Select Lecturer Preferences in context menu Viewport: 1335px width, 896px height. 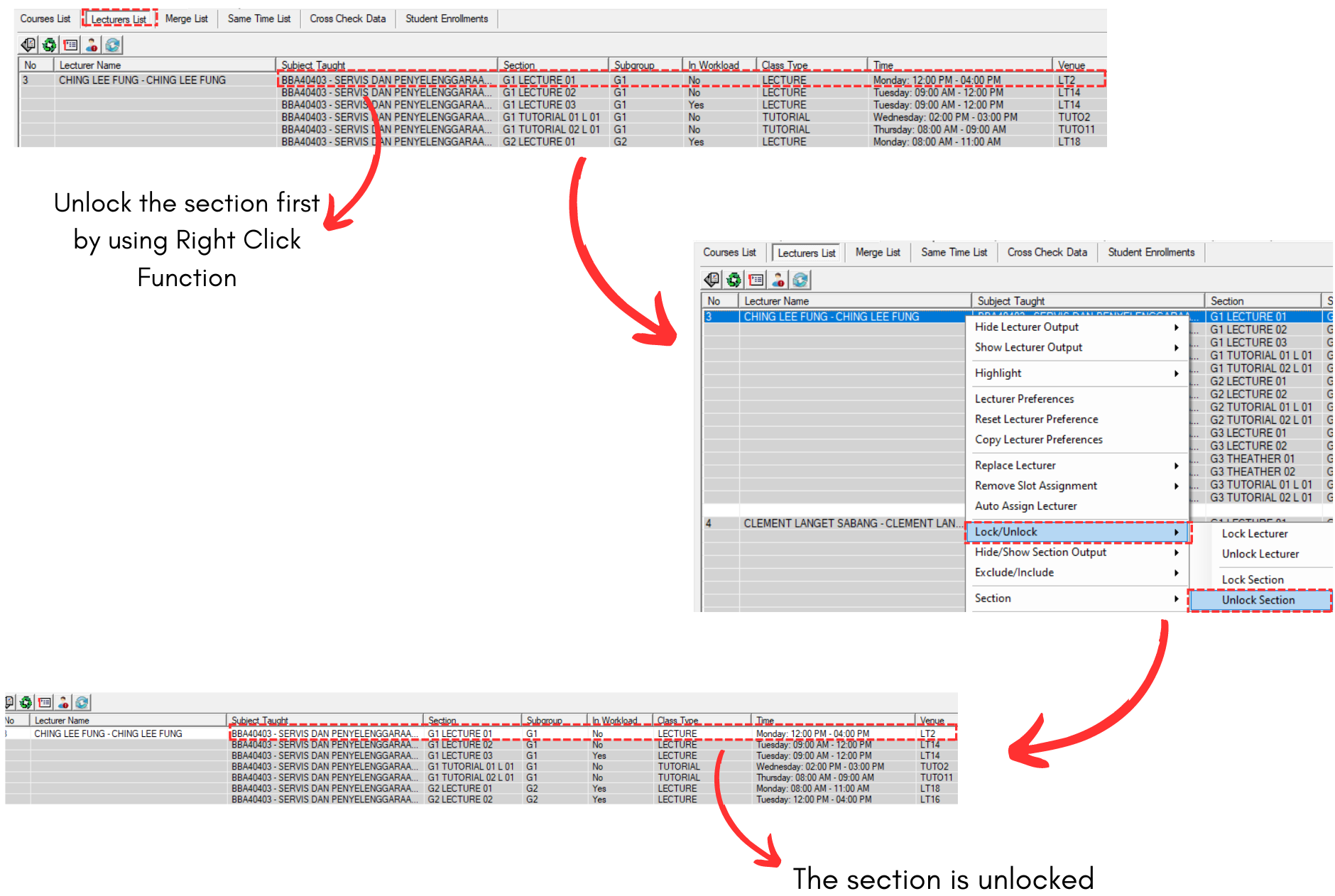point(1025,399)
